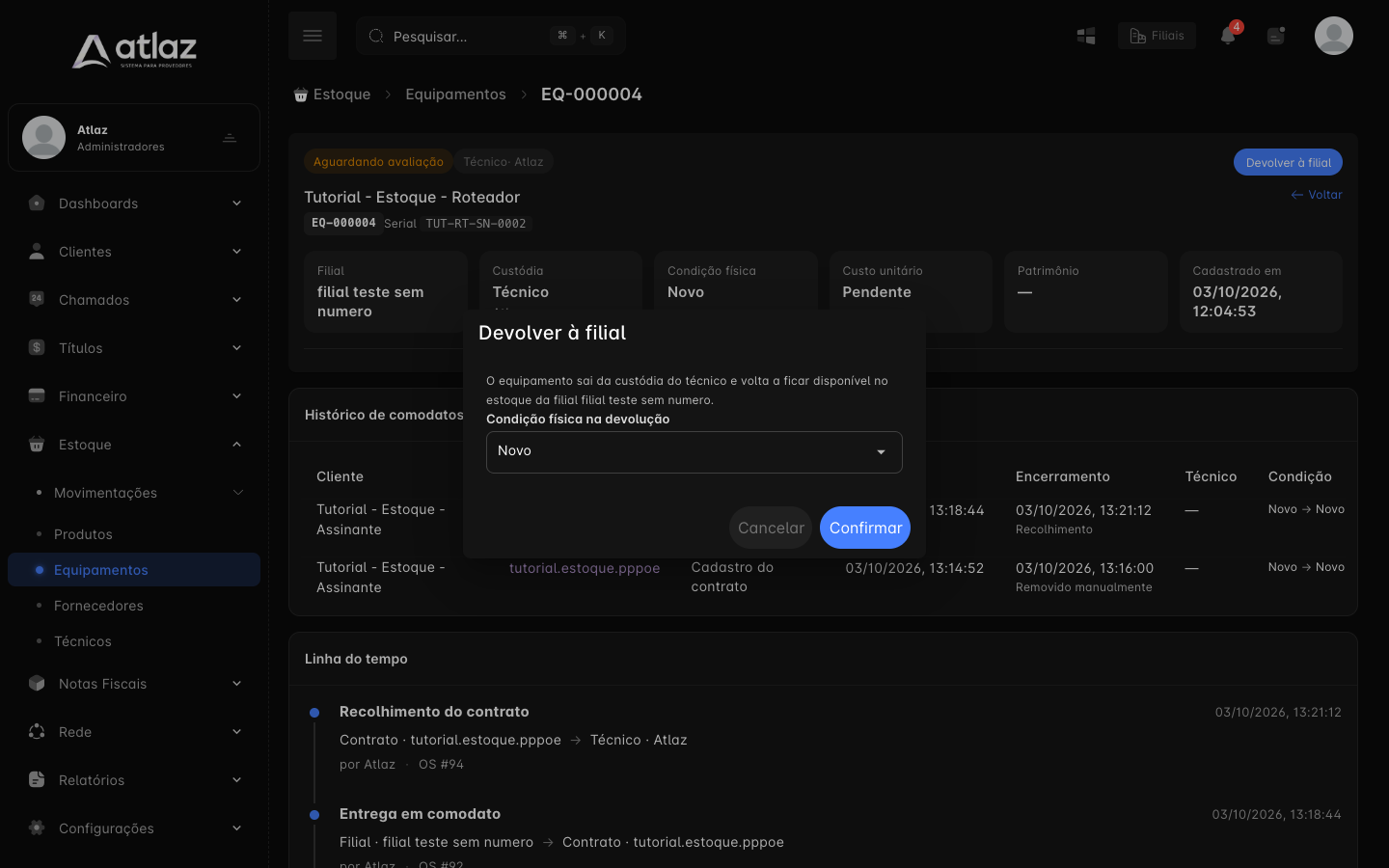Click the Pesquisar search field
Viewport: 1389px width, 868px height.
pyautogui.click(x=491, y=36)
